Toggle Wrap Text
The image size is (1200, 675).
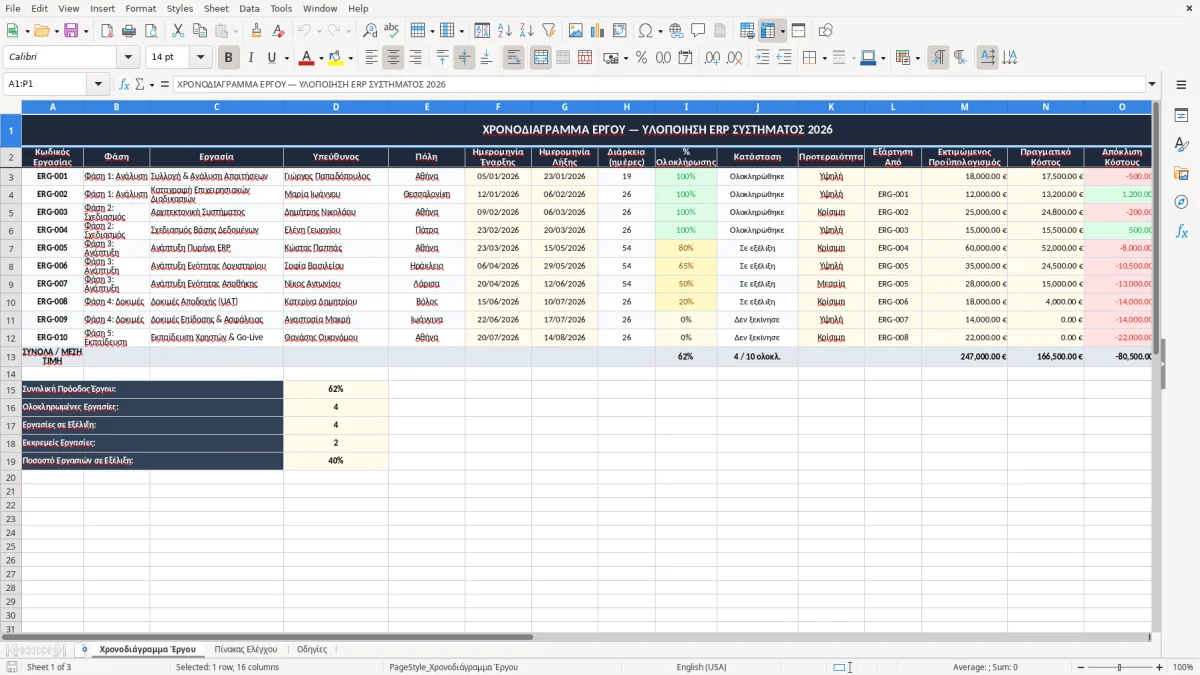(x=514, y=58)
